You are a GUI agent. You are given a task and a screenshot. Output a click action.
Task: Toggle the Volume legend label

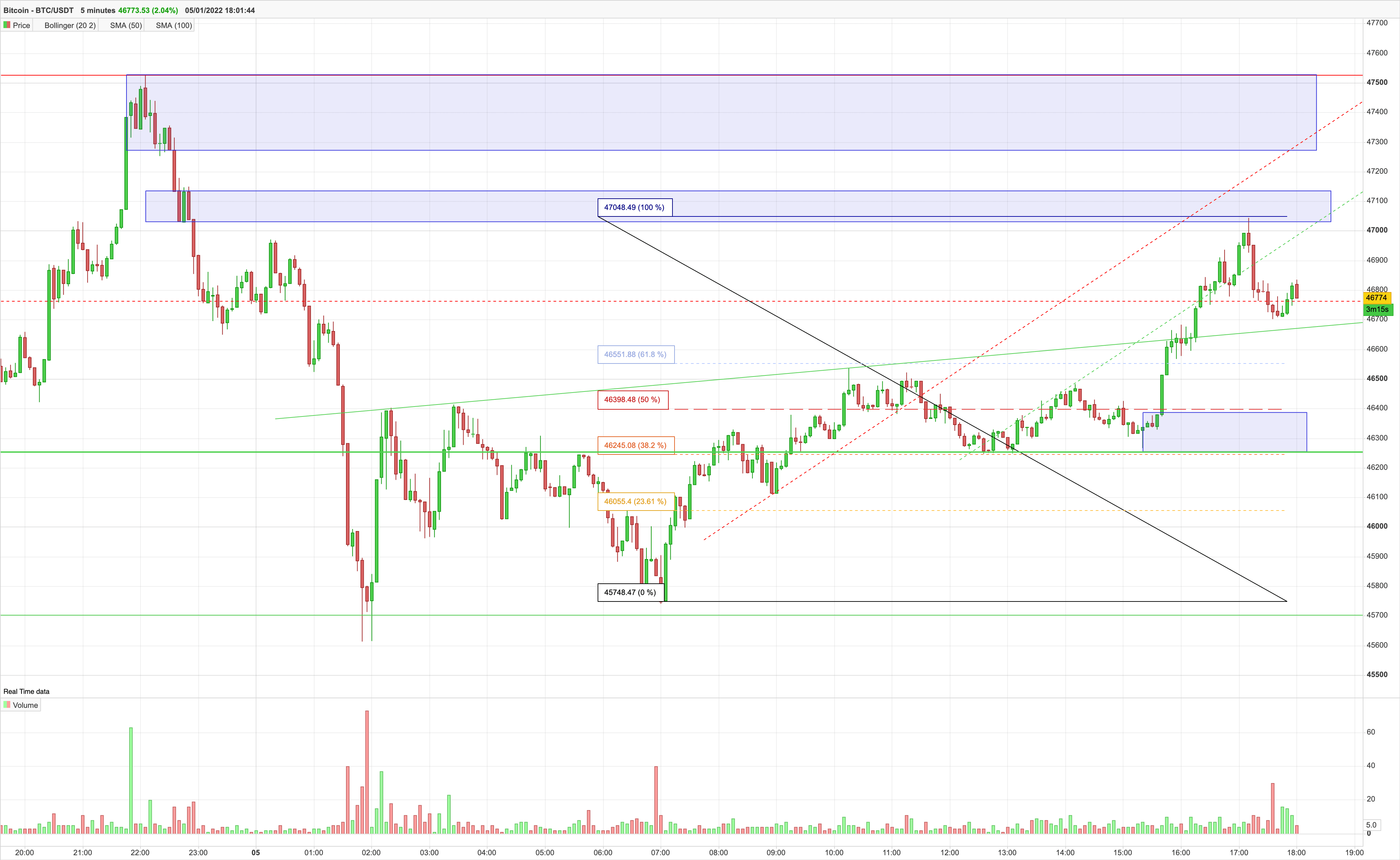pyautogui.click(x=26, y=705)
